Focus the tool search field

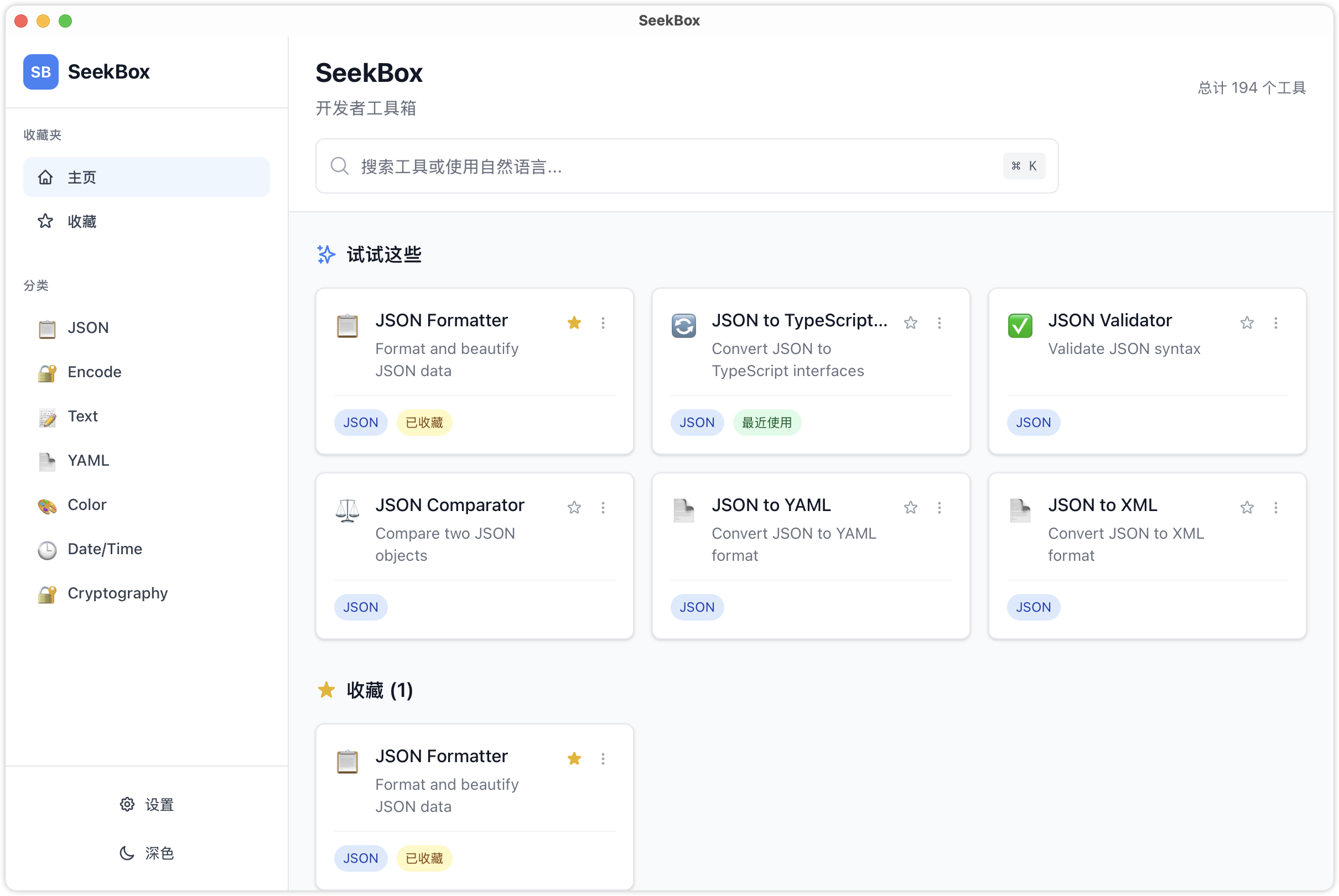[674, 166]
